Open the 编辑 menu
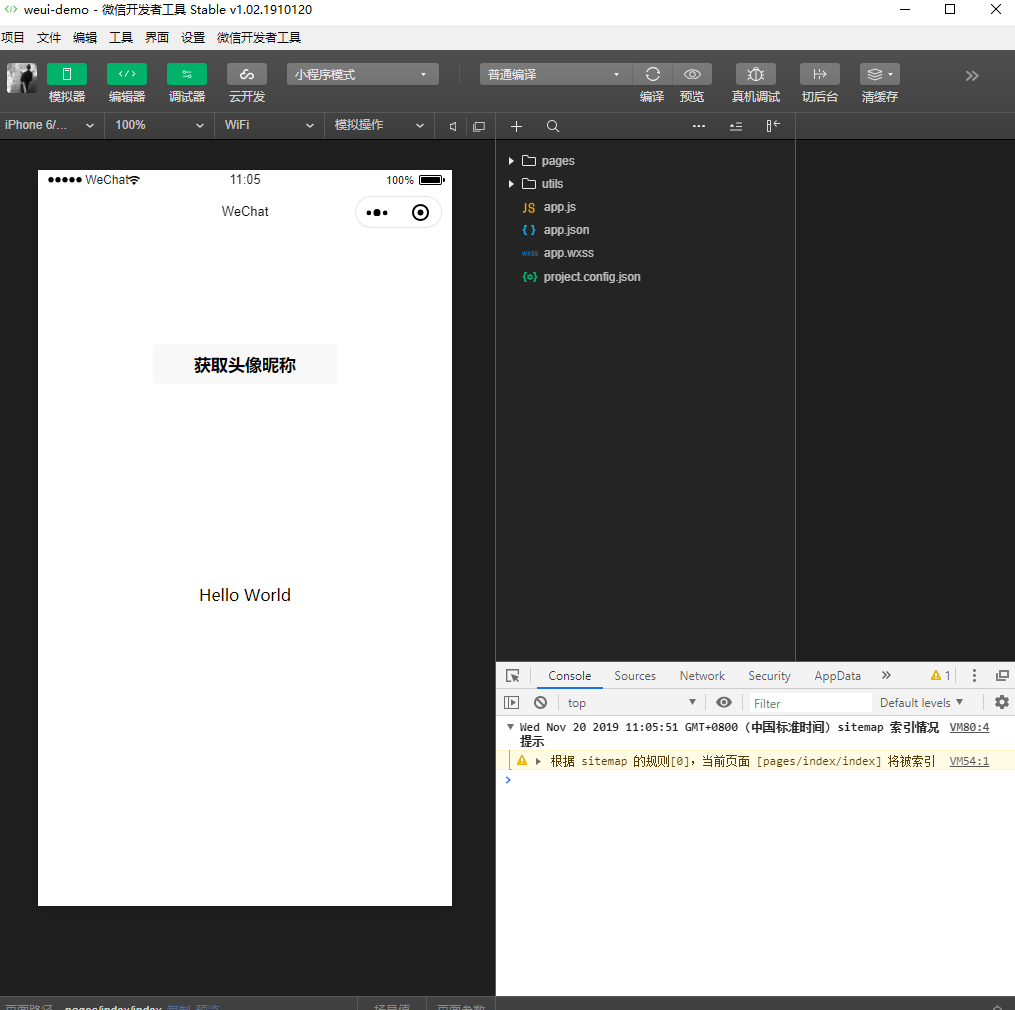Screen dimensions: 1015x1010 coord(85,38)
